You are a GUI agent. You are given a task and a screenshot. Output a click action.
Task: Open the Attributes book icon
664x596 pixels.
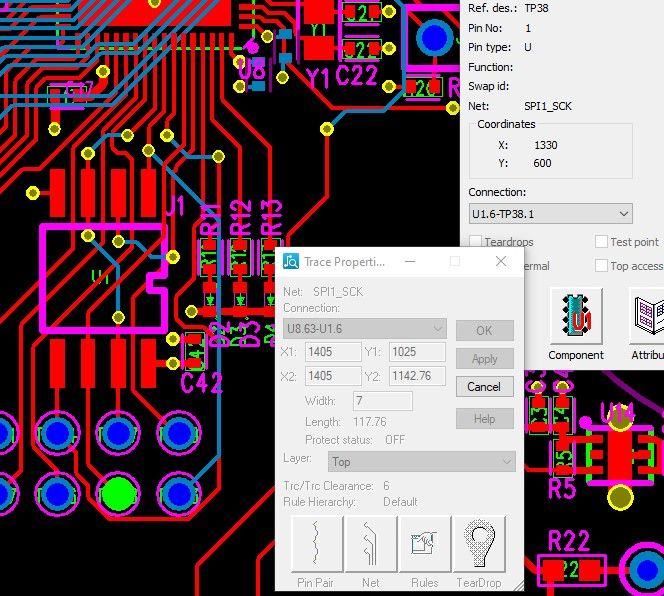(648, 316)
